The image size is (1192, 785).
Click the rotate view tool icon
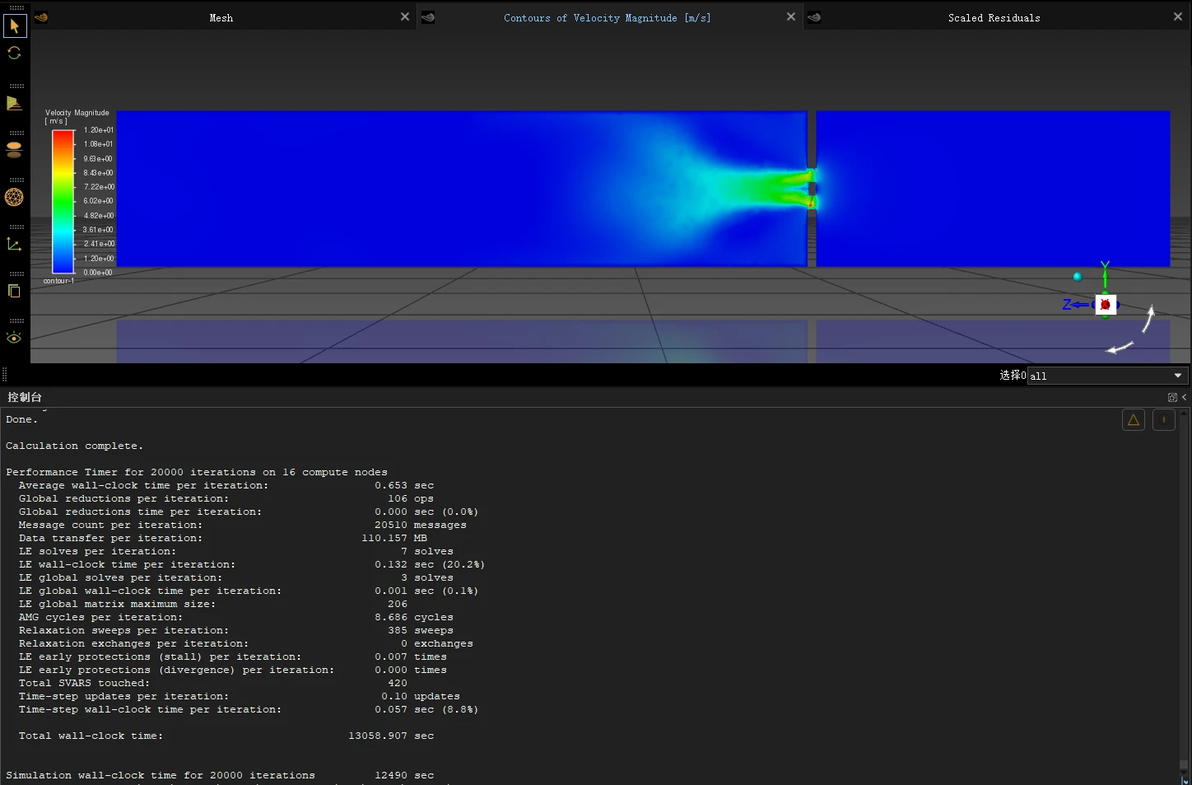14,53
